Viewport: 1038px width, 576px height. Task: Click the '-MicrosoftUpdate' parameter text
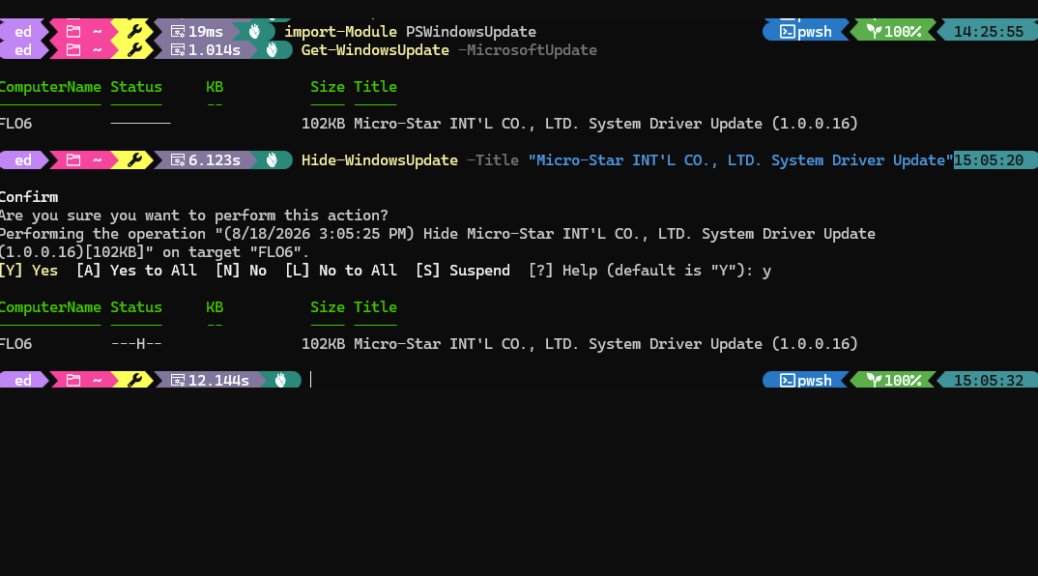click(528, 50)
